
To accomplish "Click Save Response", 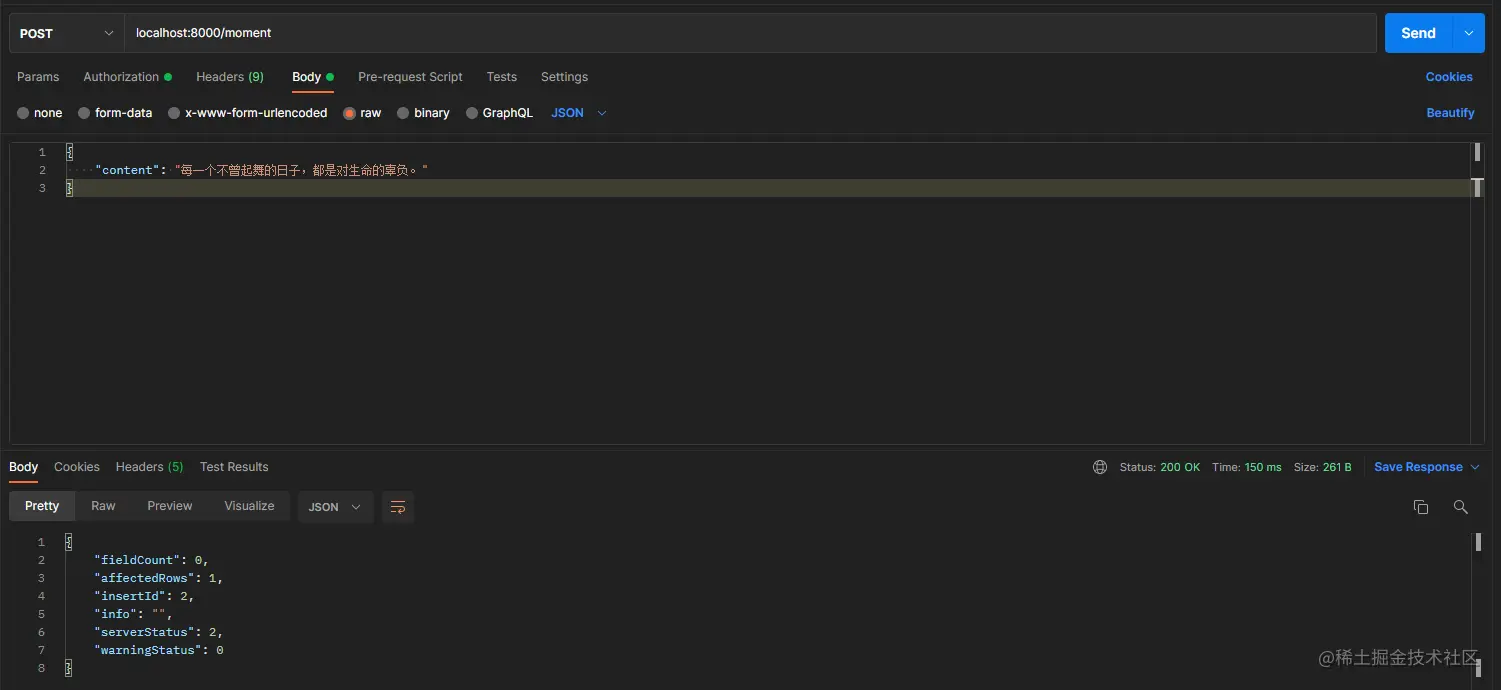I will pyautogui.click(x=1418, y=467).
